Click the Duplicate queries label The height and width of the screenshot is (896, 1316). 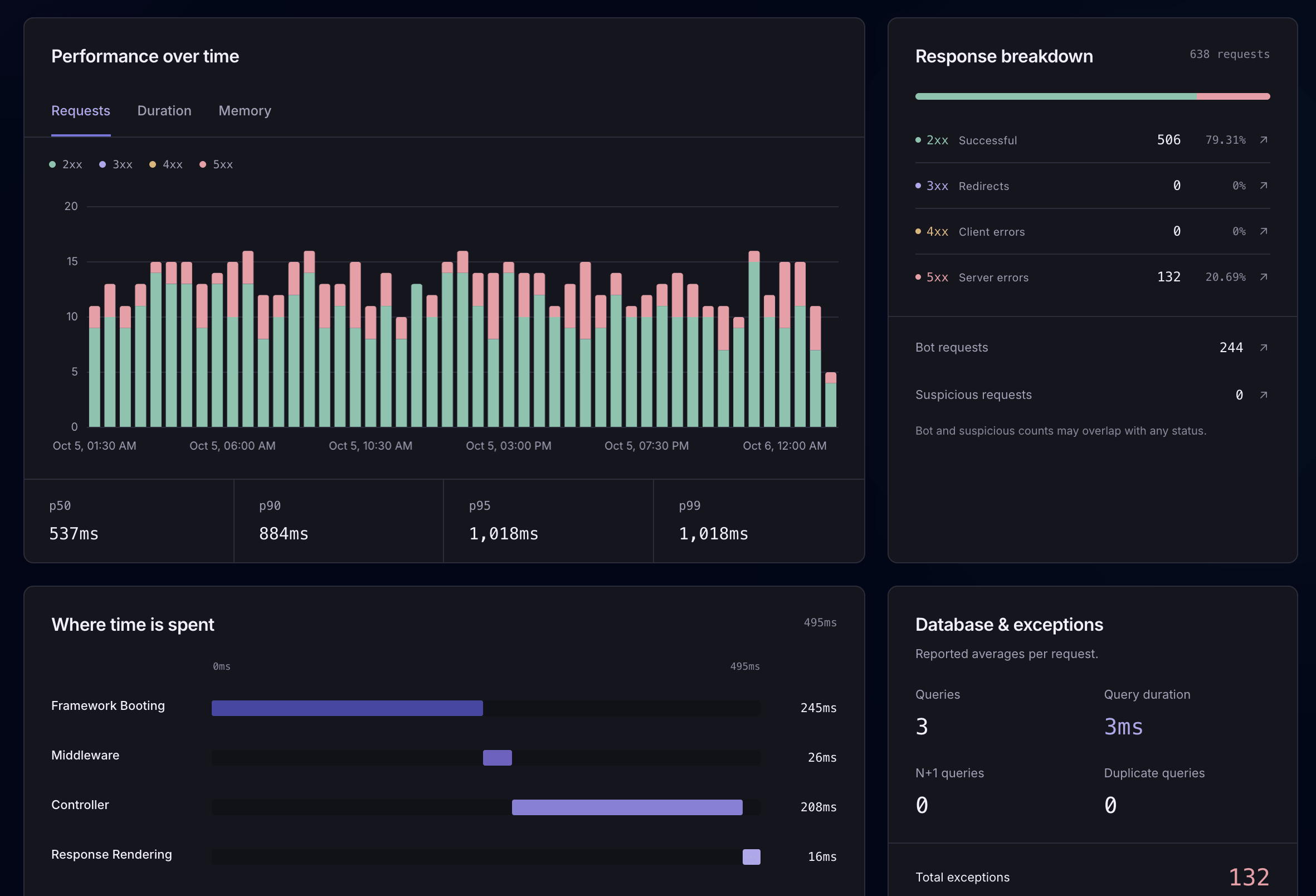1154,773
